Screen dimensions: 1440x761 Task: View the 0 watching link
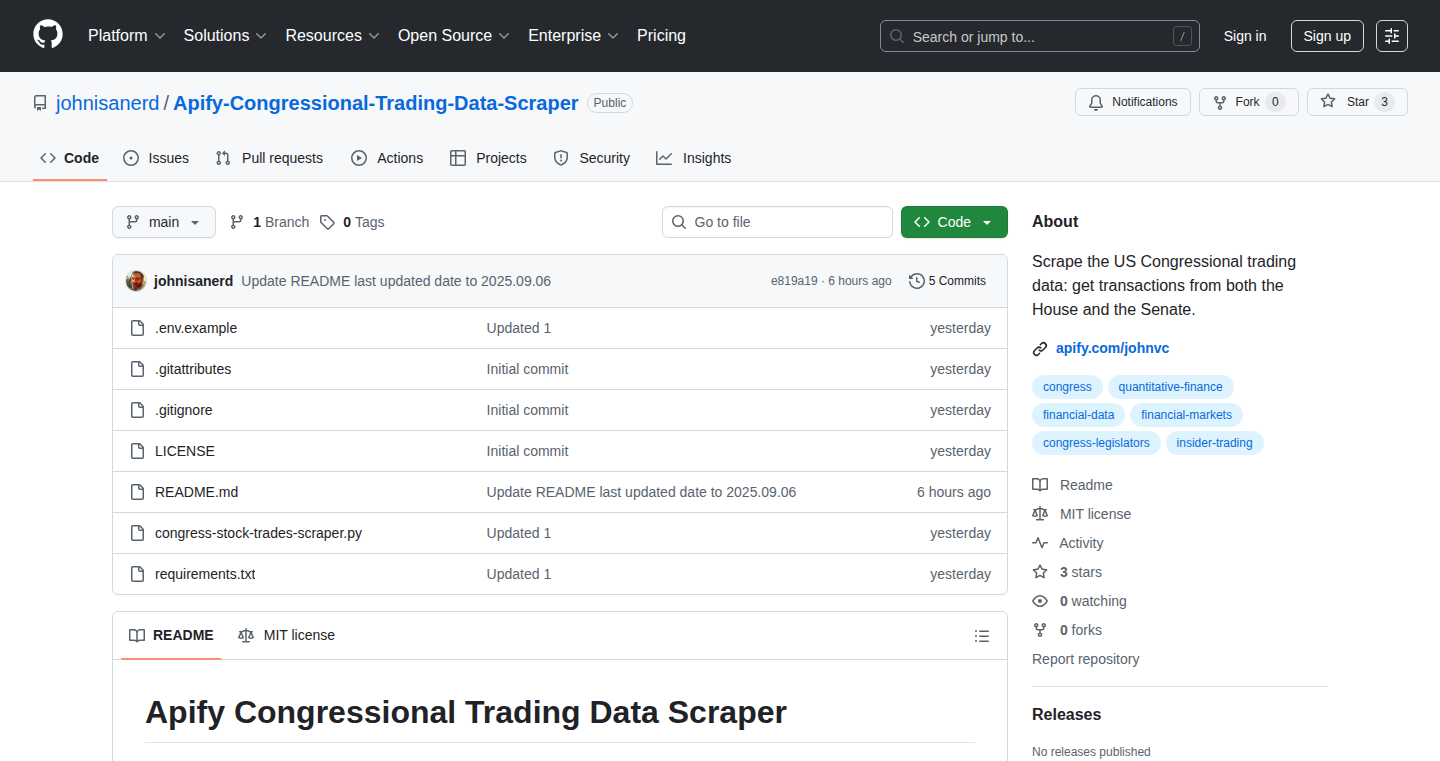(x=1079, y=601)
